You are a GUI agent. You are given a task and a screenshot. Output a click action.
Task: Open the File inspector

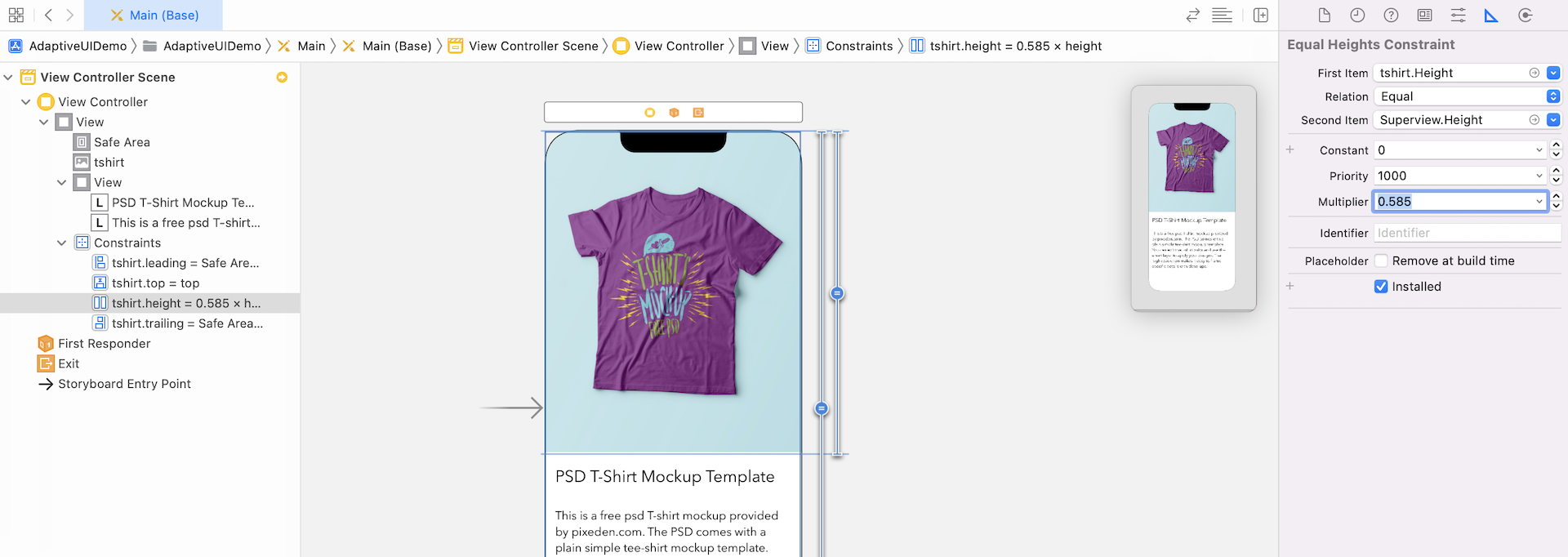click(x=1324, y=16)
